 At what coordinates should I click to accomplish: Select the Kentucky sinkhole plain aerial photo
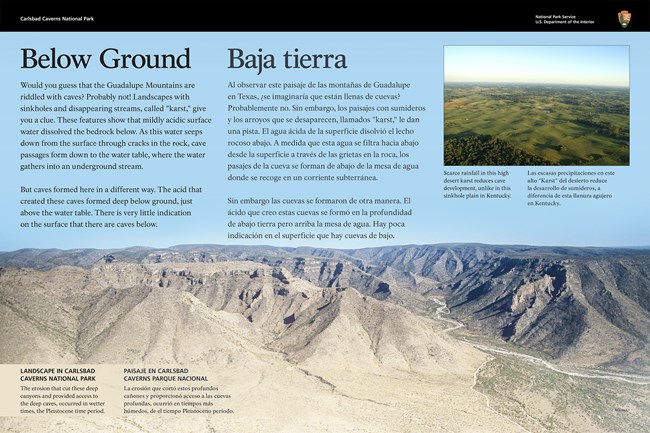[x=536, y=106]
